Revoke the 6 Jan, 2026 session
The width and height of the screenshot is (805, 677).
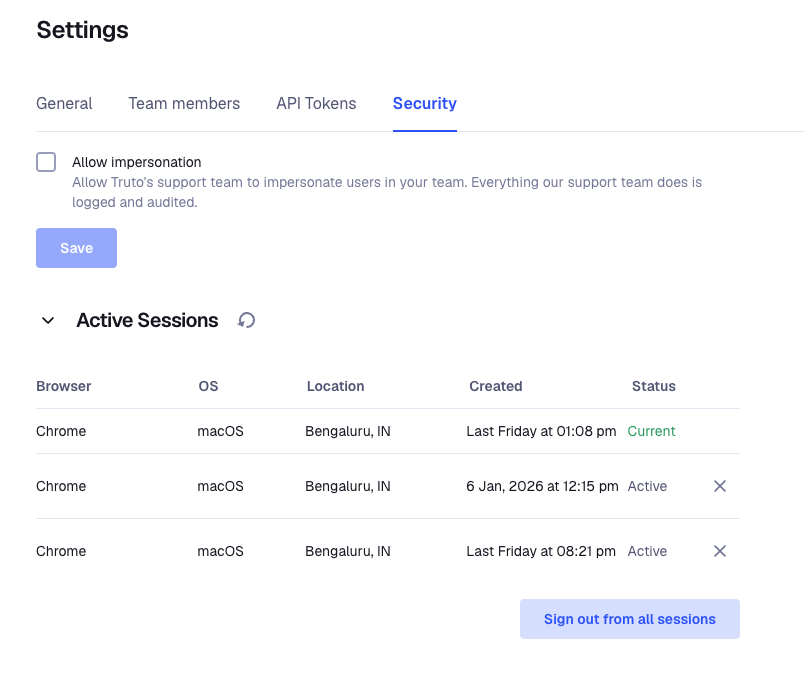pyautogui.click(x=719, y=486)
